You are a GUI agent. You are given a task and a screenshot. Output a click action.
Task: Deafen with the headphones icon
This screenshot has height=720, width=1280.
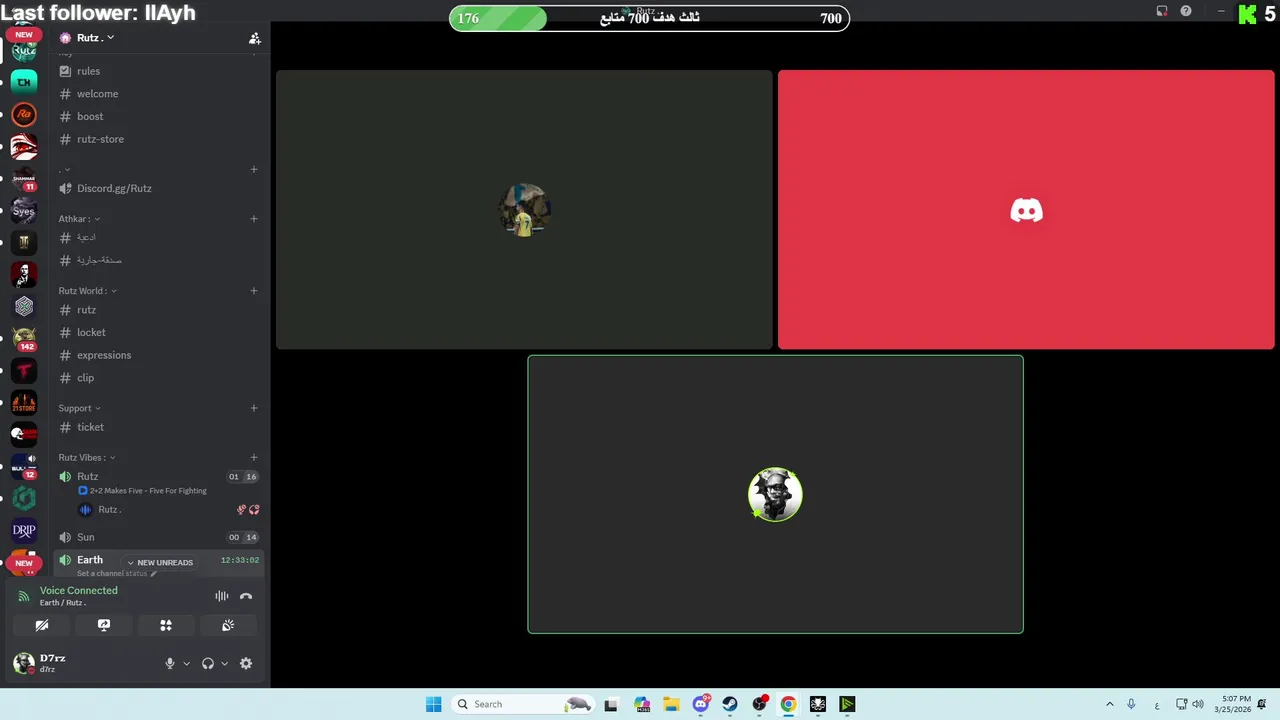pos(208,663)
